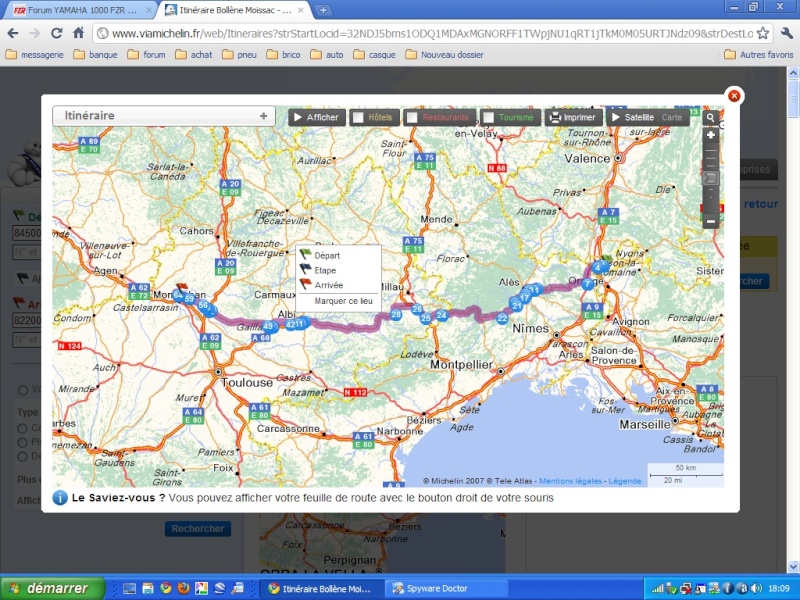Click the blue info icon beside Le Saviez-vous
800x600 pixels.
coord(60,497)
